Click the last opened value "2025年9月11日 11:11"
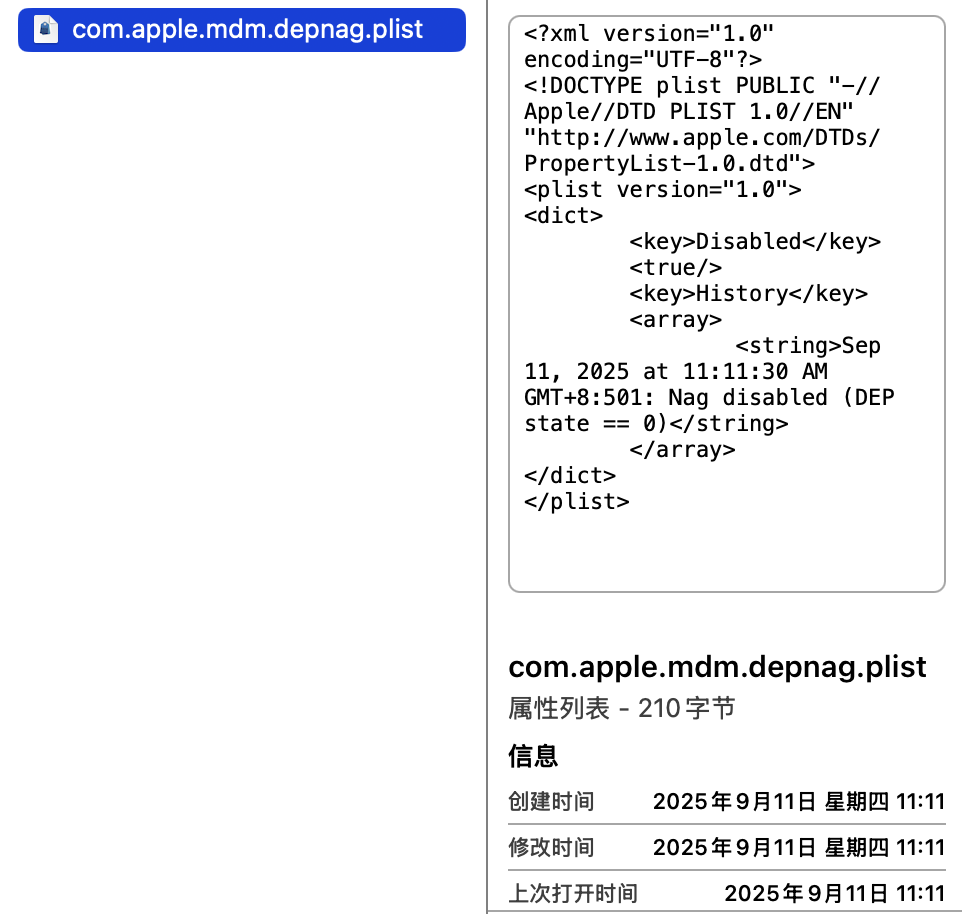Screen dimensions: 962x914 tap(834, 893)
